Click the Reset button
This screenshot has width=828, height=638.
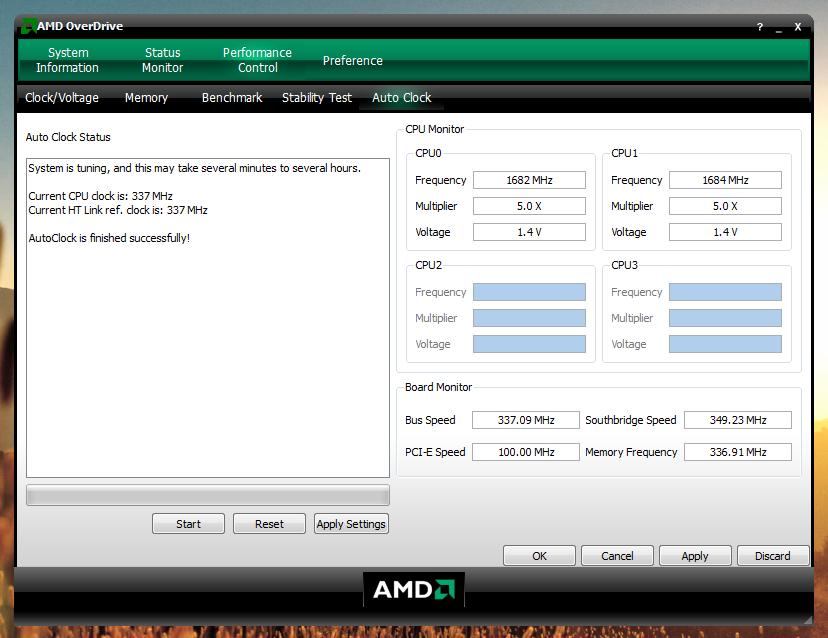click(x=269, y=524)
